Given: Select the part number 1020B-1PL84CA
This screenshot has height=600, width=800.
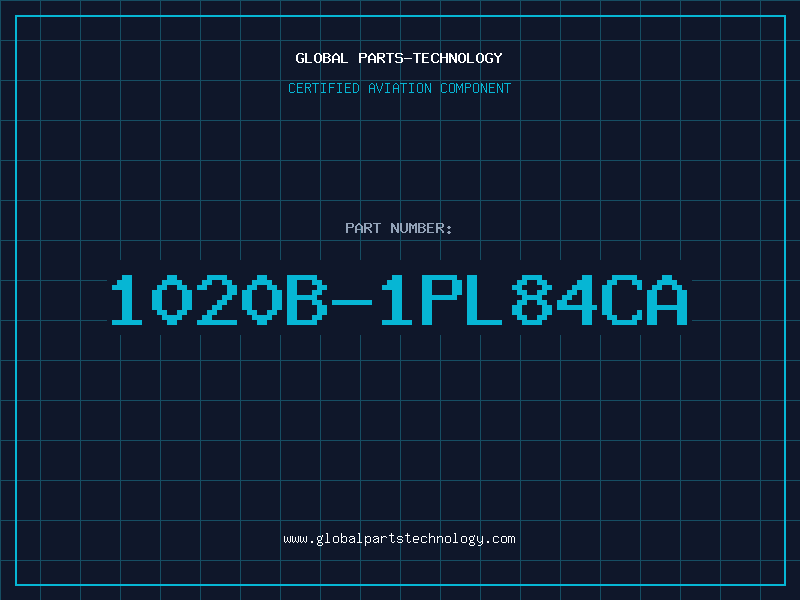Looking at the screenshot, I should click(x=399, y=300).
